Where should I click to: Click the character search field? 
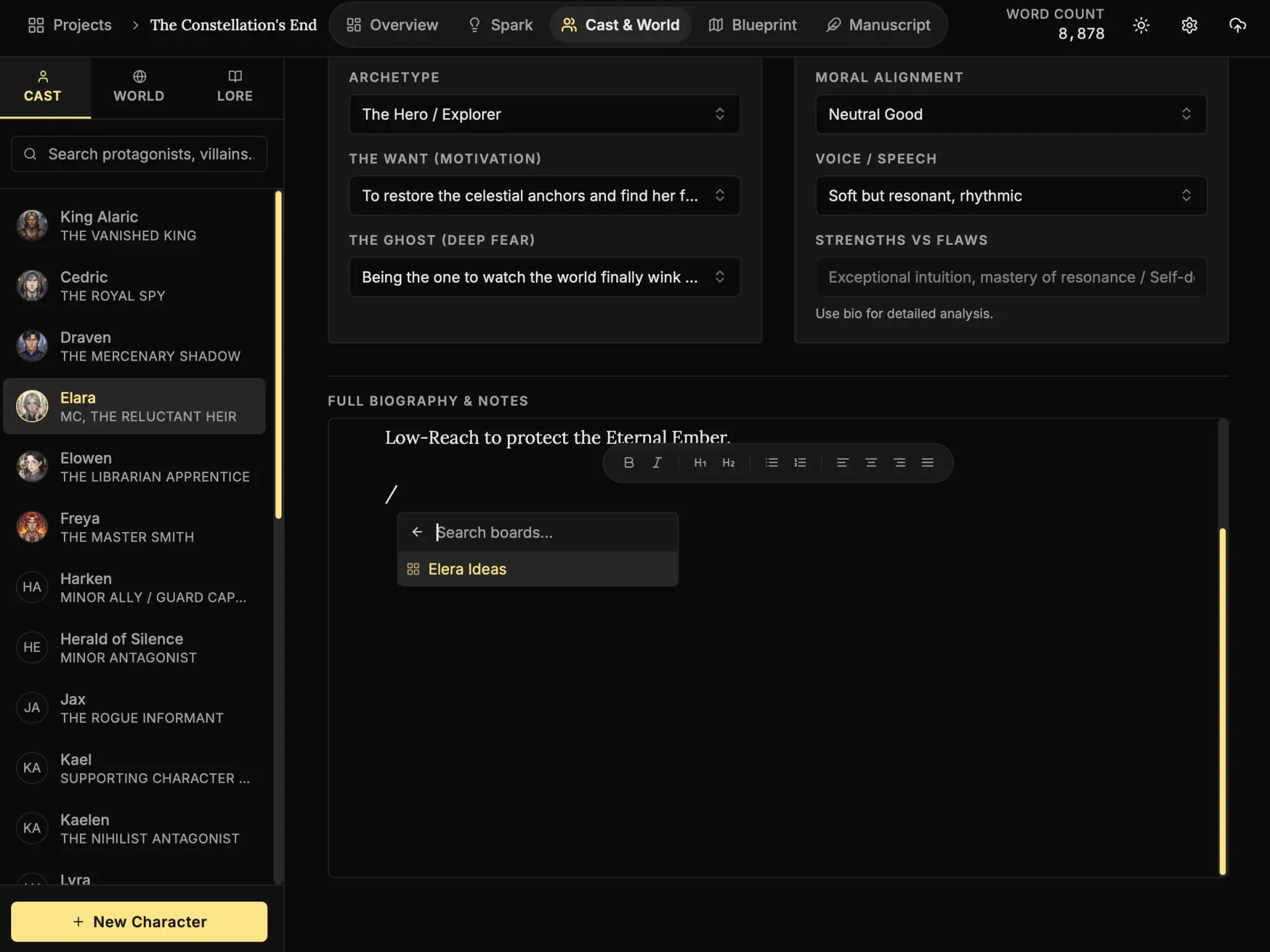pyautogui.click(x=149, y=154)
